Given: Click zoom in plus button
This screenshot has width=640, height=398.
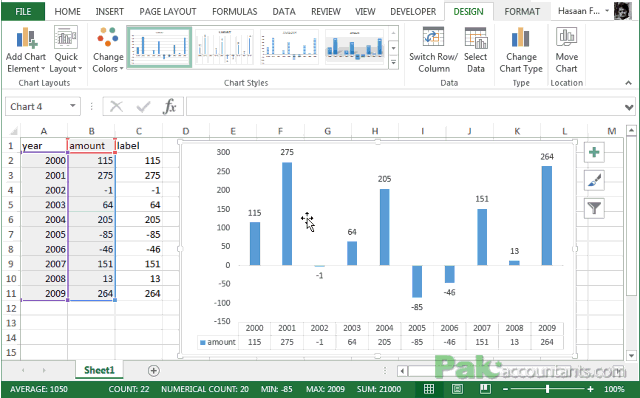Looking at the screenshot, I should coord(590,389).
